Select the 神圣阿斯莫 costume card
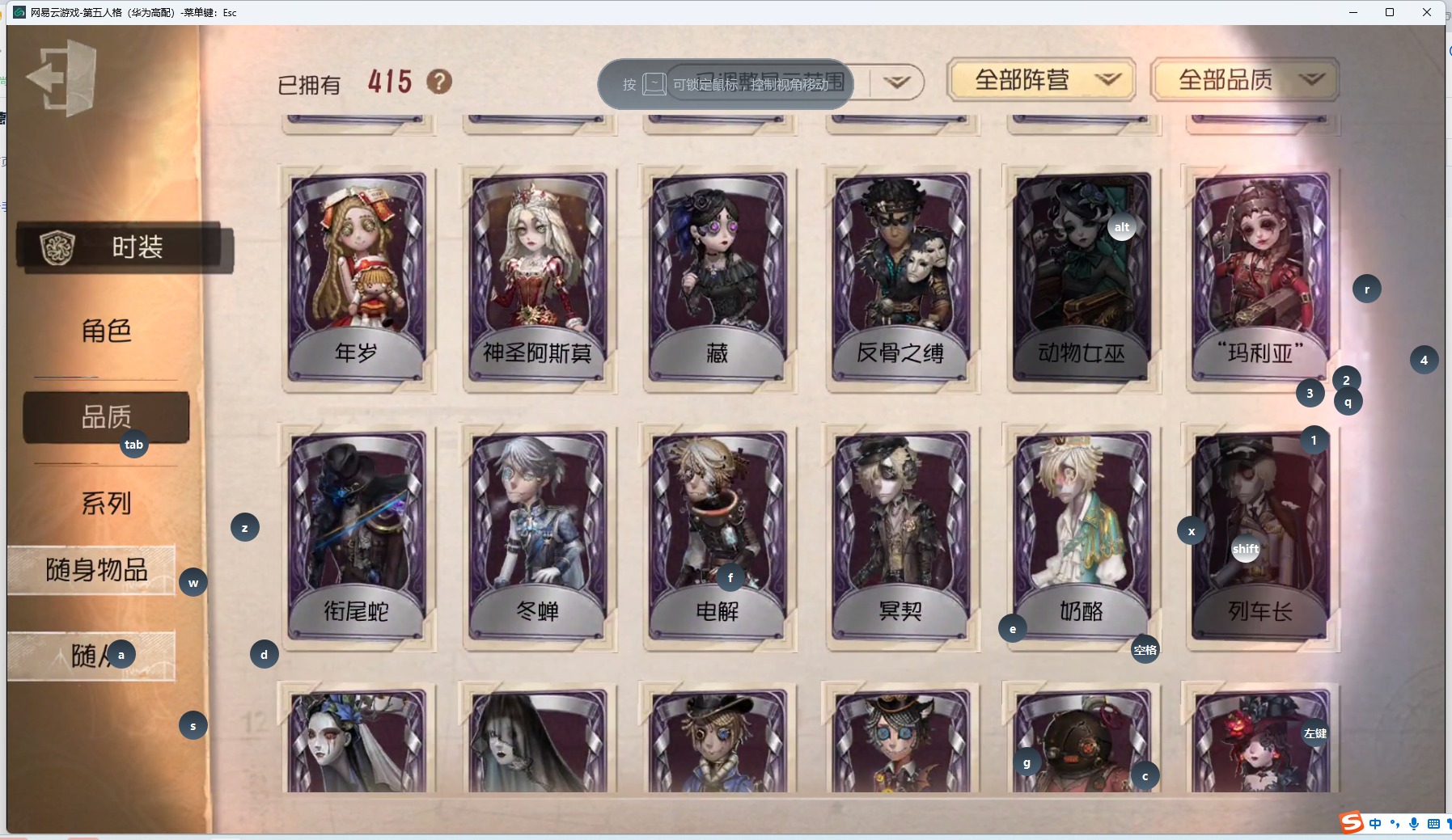 pyautogui.click(x=538, y=277)
